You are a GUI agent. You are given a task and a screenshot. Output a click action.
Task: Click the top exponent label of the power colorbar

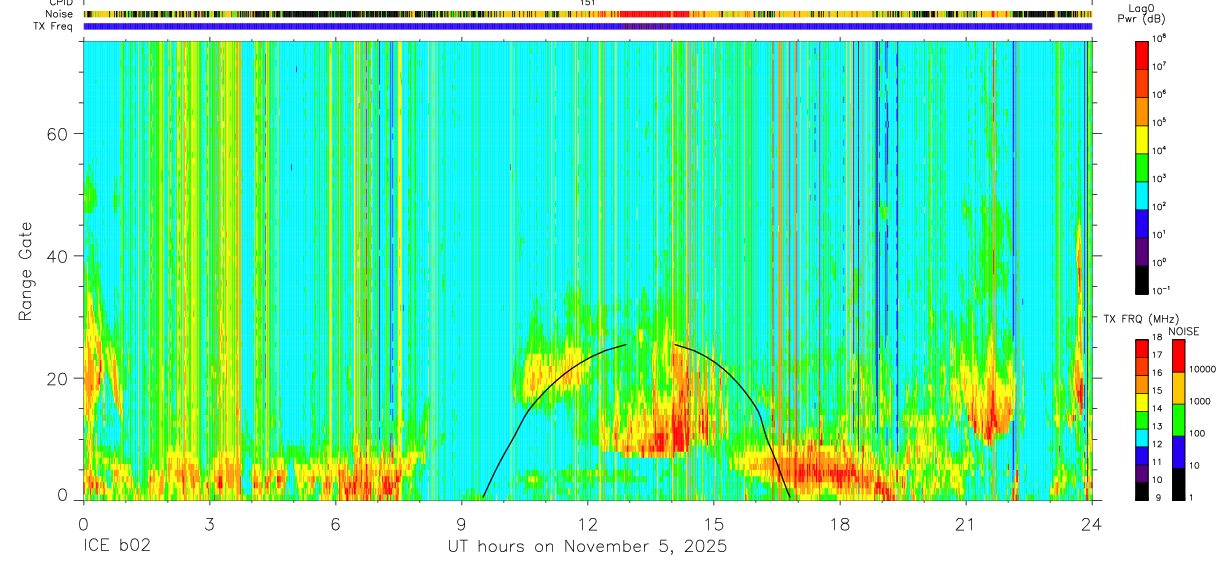[1160, 38]
